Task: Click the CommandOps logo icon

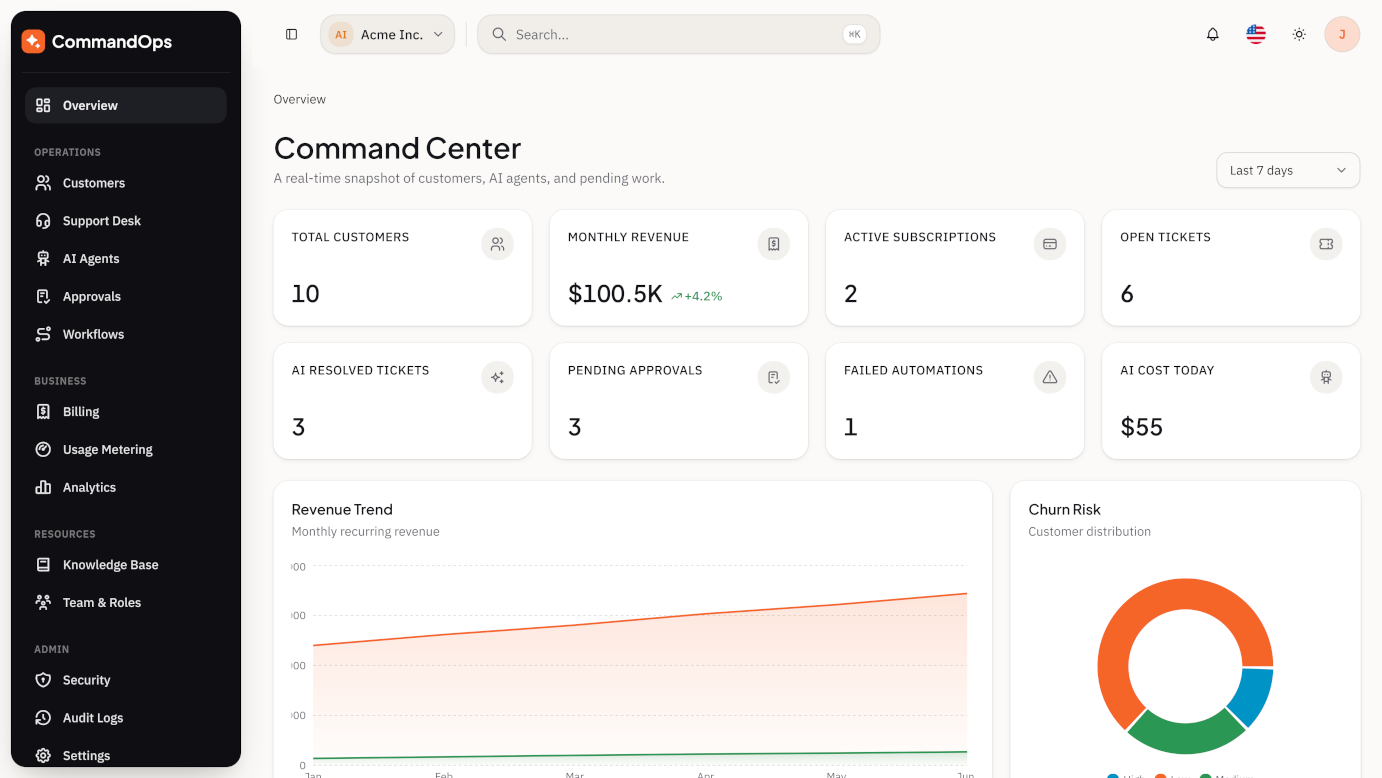Action: 33,41
